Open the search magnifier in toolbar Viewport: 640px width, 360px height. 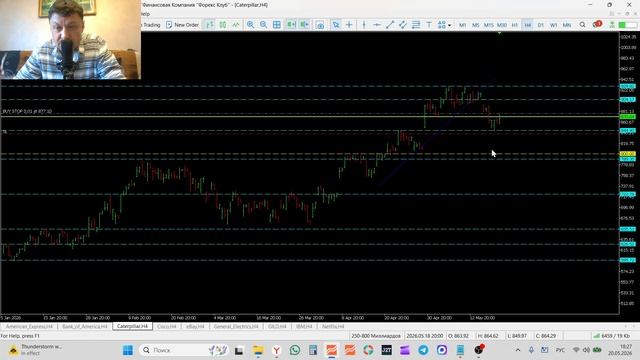click(x=582, y=25)
